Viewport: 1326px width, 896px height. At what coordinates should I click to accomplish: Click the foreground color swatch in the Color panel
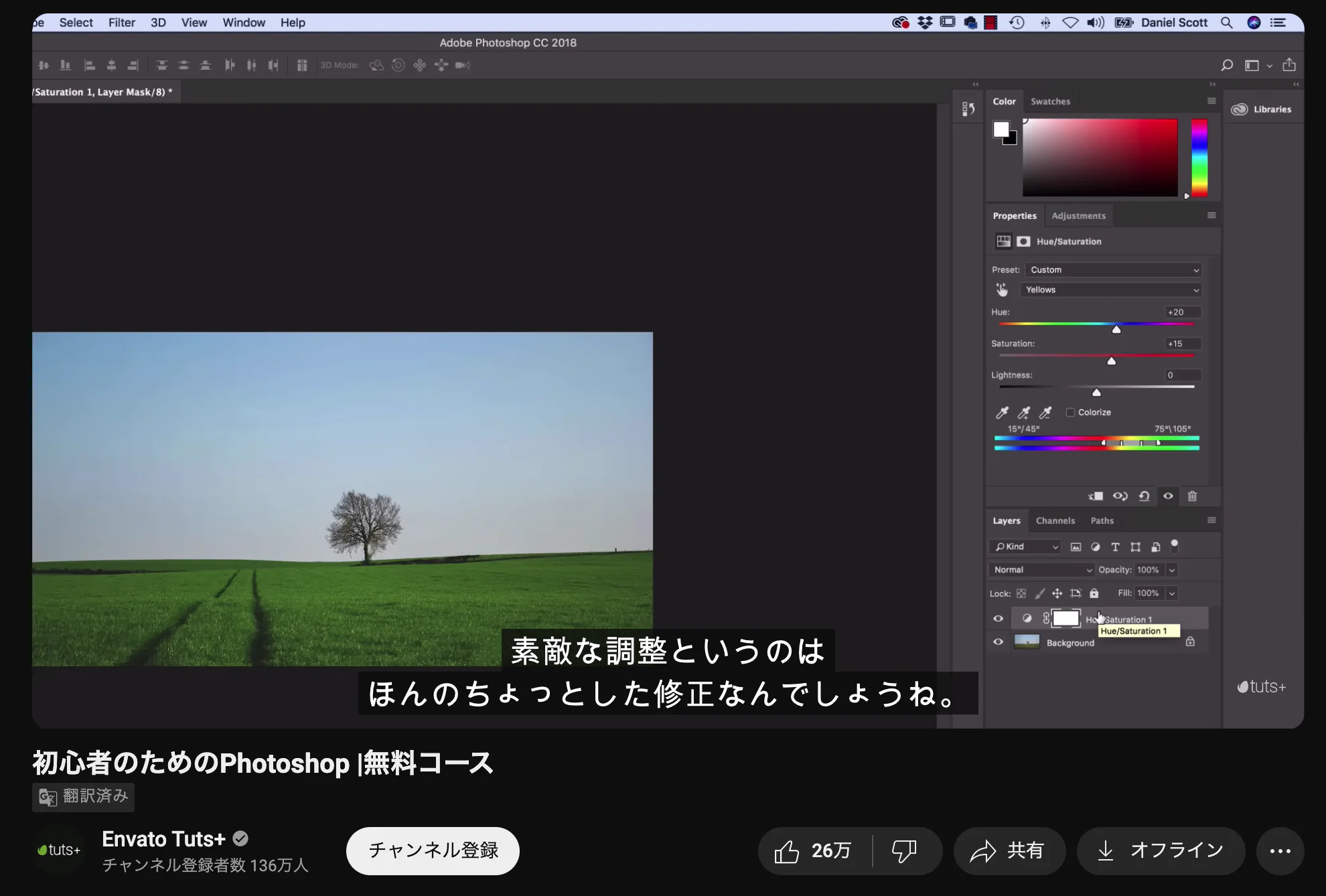1001,127
